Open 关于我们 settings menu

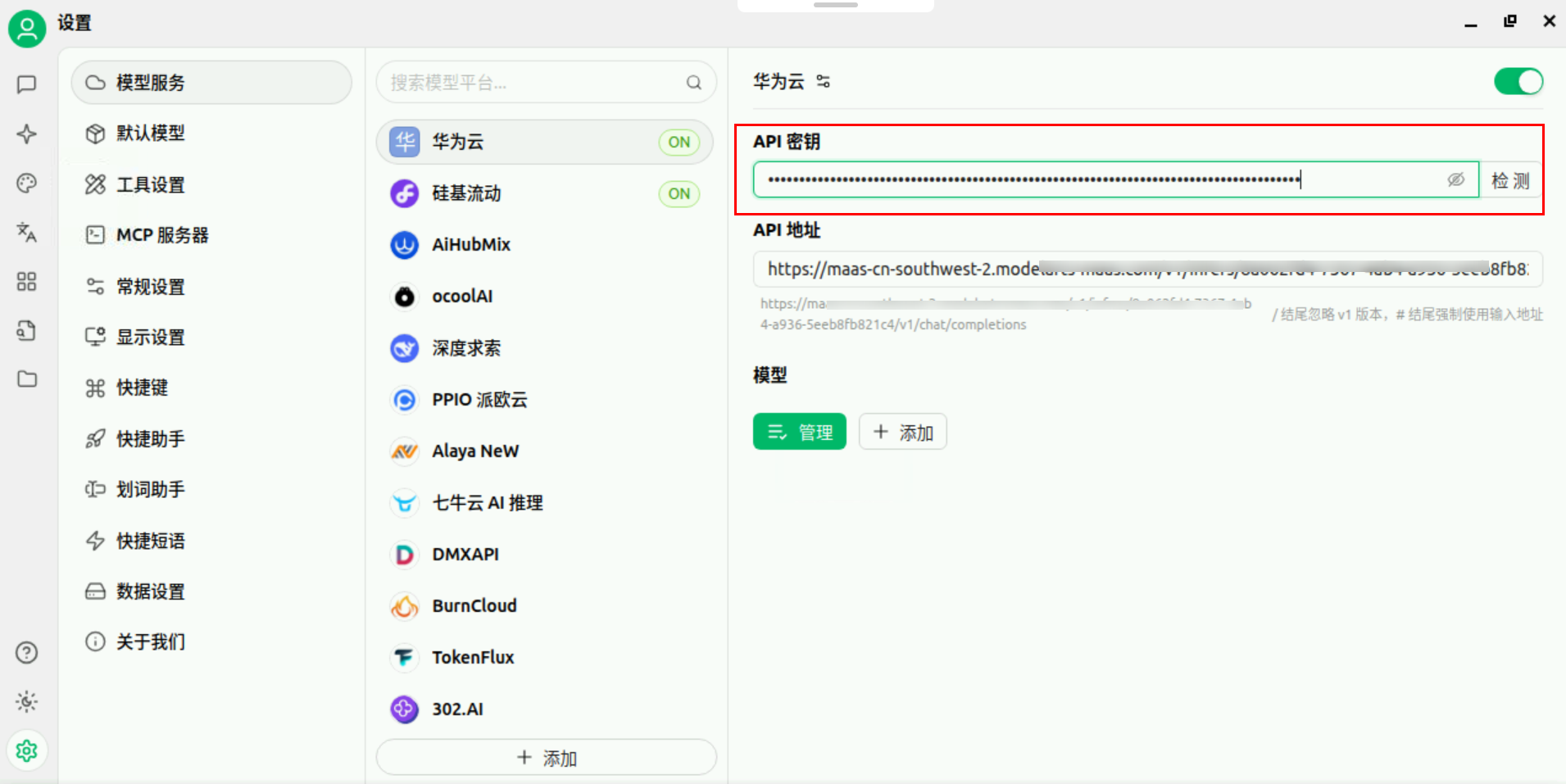[x=211, y=641]
